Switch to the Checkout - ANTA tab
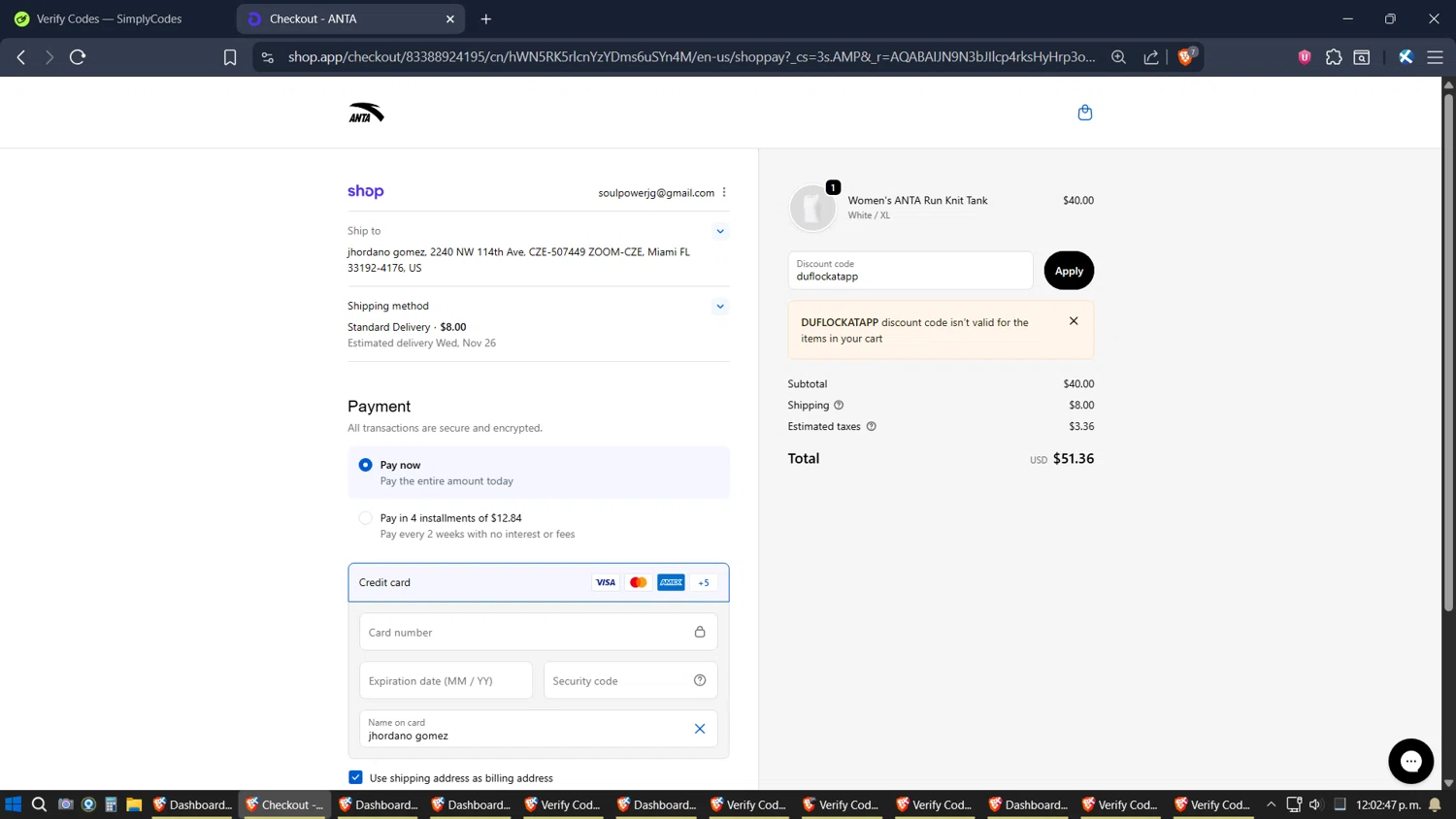 click(349, 18)
